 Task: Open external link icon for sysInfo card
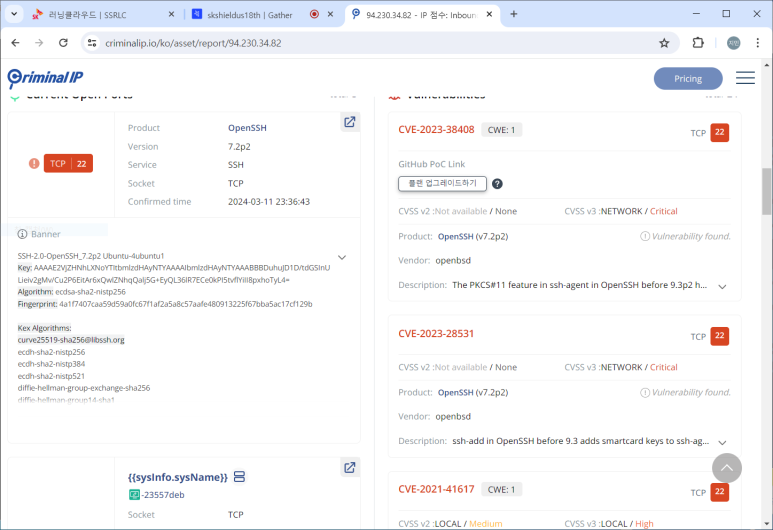pos(350,467)
